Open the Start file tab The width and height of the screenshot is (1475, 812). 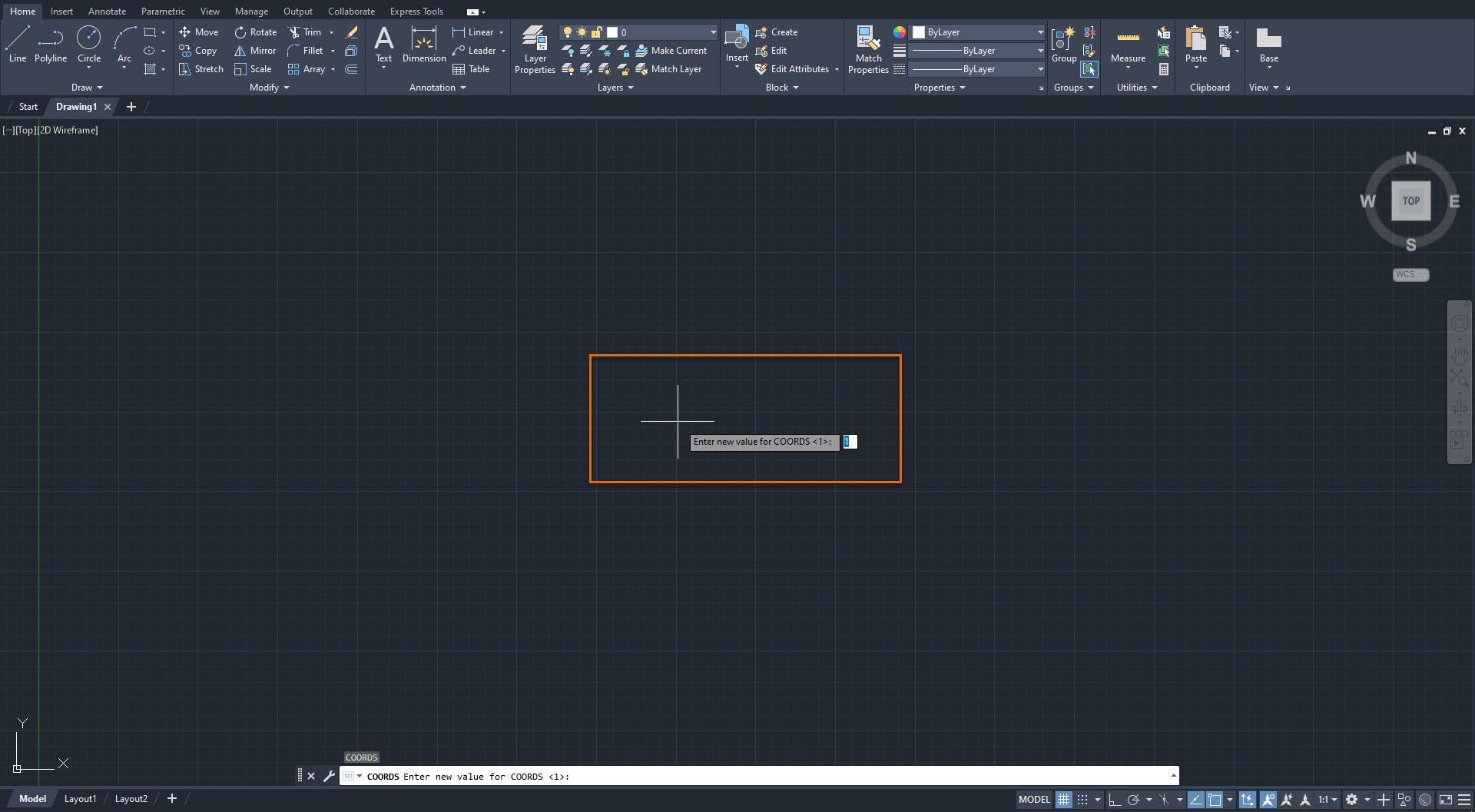pos(28,107)
